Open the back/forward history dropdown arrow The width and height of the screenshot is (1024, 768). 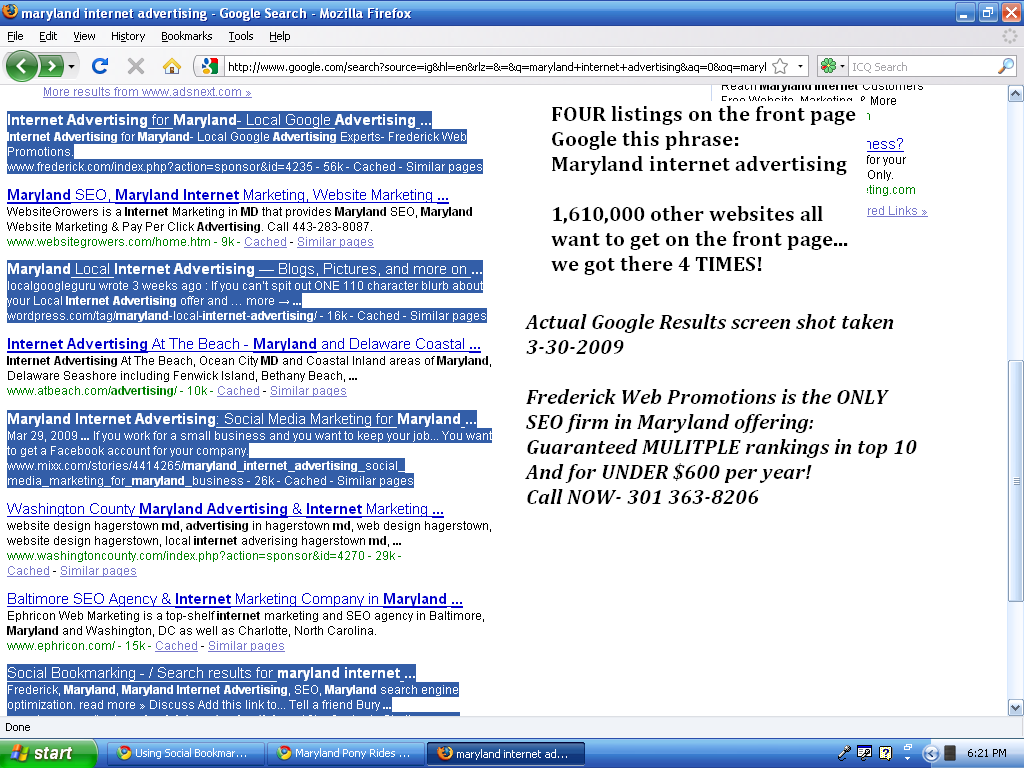pos(71,66)
